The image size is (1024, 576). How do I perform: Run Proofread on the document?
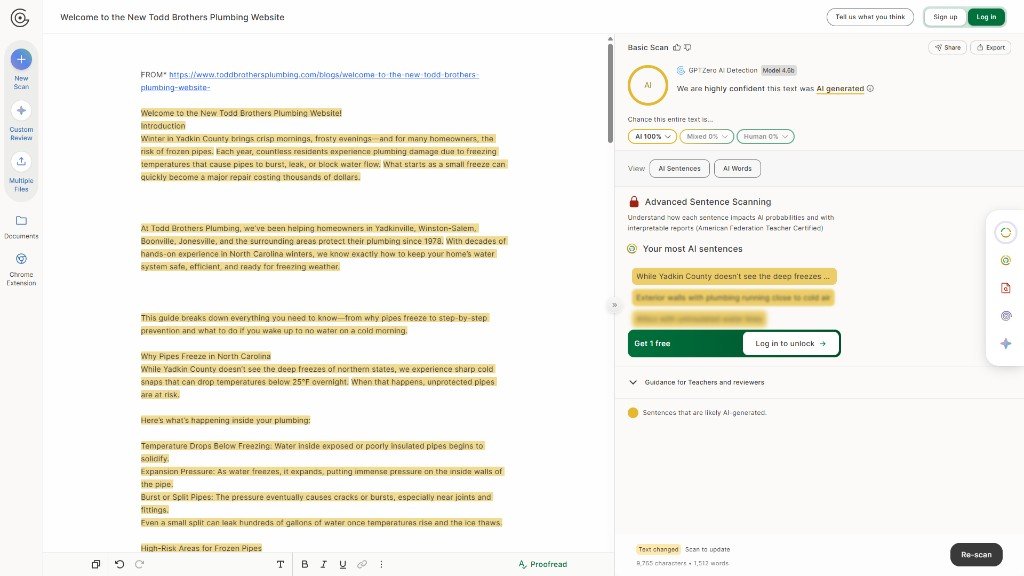click(543, 564)
